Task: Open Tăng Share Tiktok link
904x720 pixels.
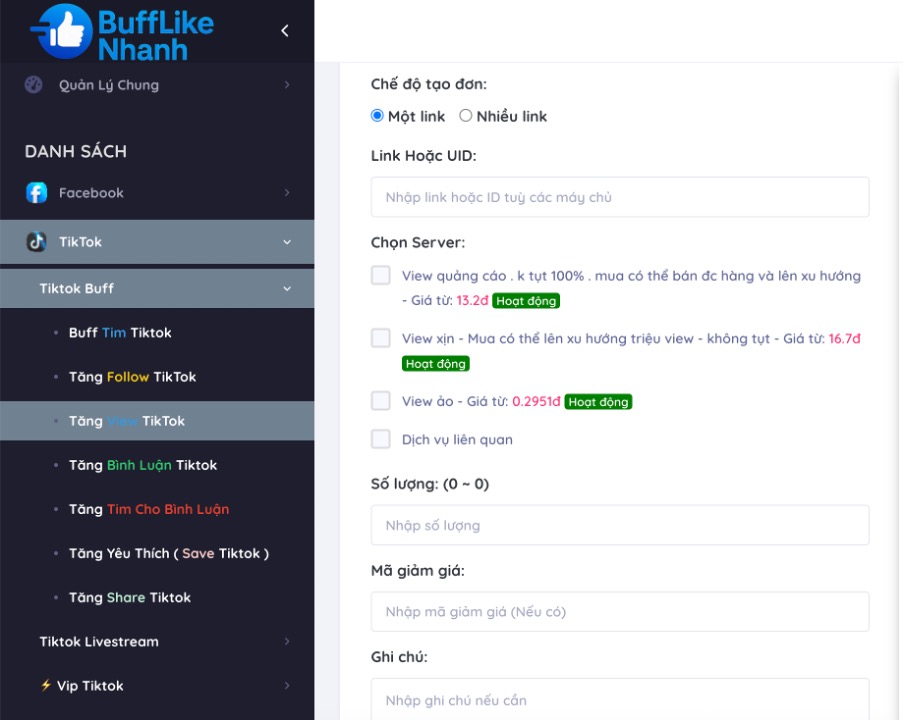Action: 129,598
